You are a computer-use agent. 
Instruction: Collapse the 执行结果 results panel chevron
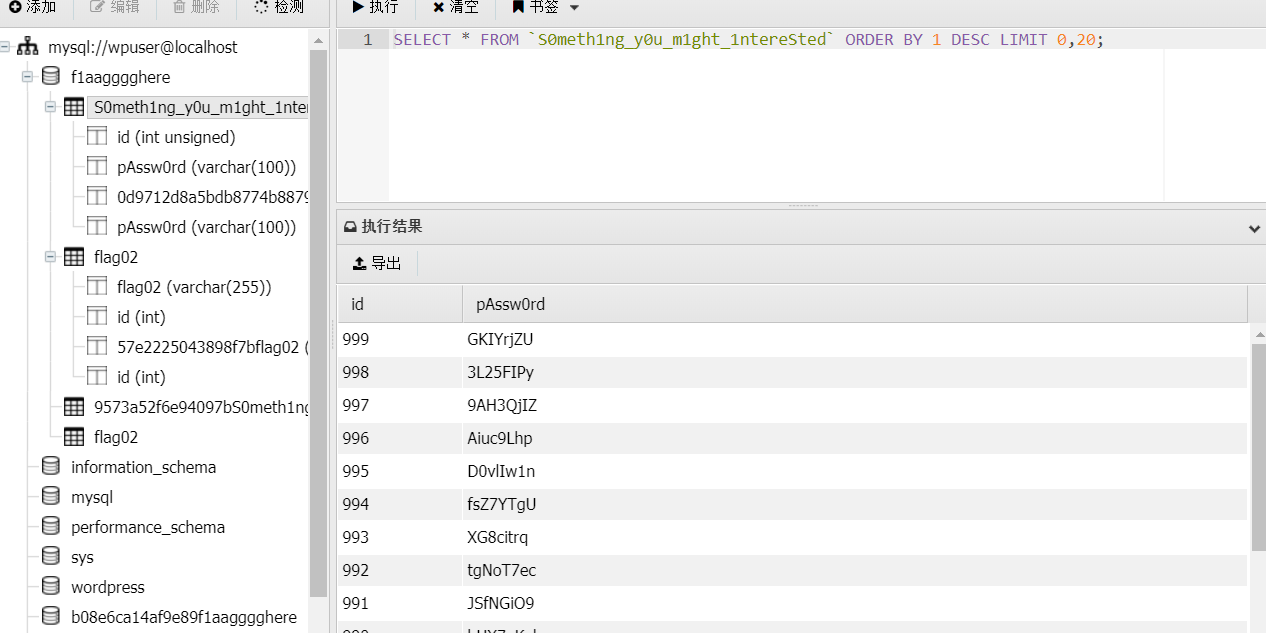[1254, 229]
